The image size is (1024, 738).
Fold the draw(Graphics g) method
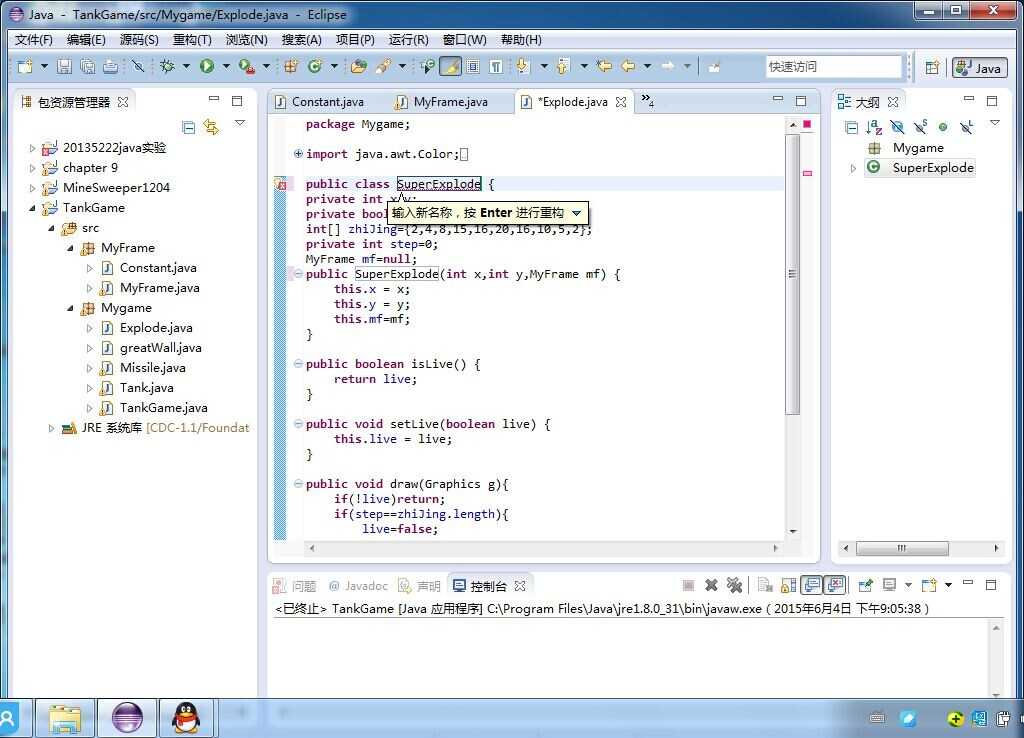pos(298,484)
